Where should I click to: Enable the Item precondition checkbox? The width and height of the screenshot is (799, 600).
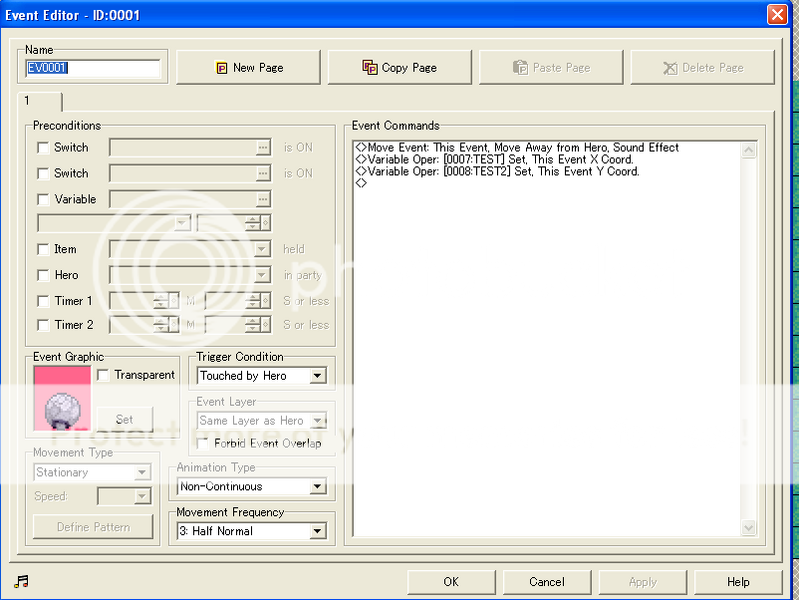(x=42, y=249)
